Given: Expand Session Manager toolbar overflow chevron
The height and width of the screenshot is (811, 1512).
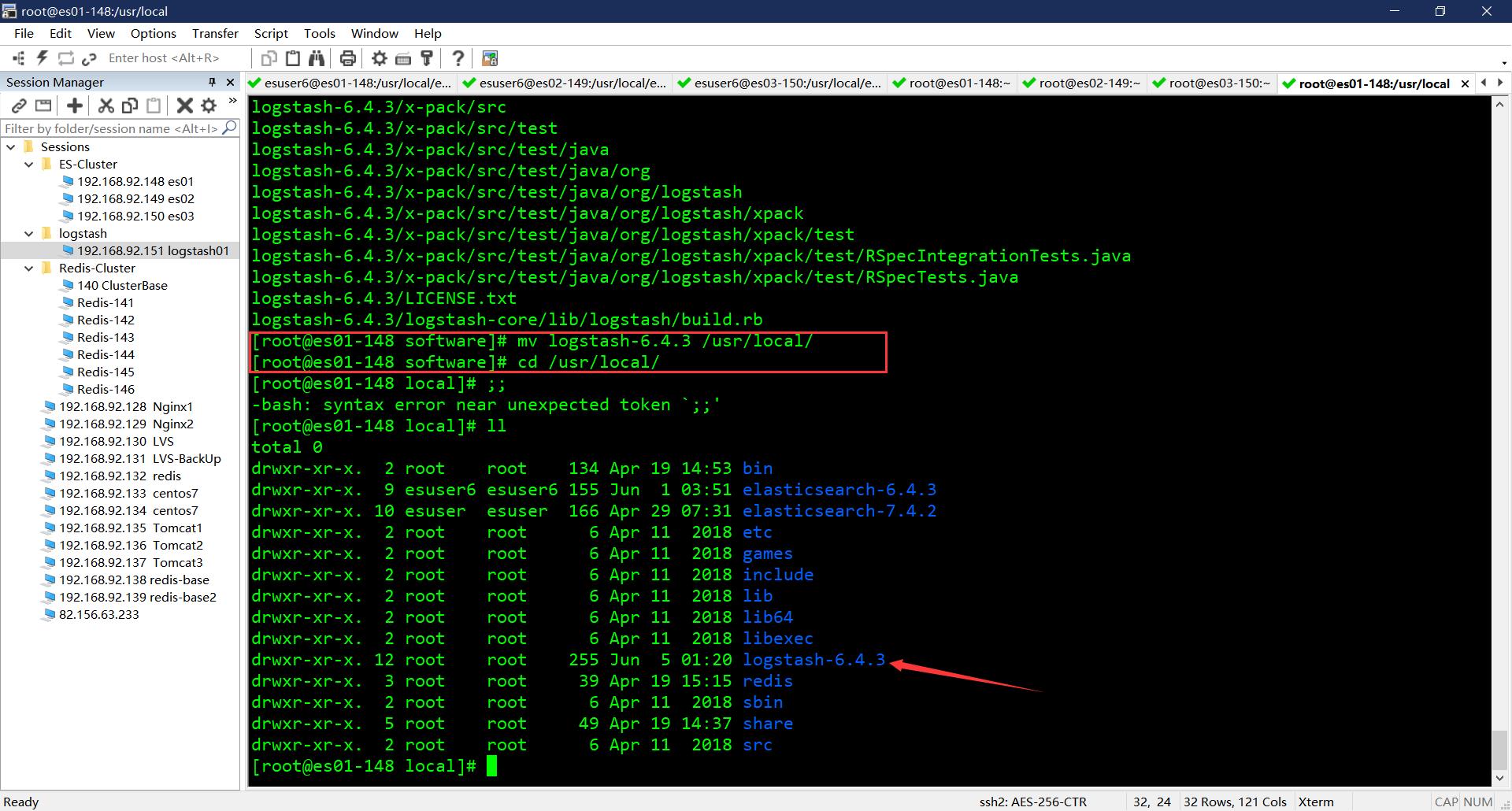Looking at the screenshot, I should (232, 101).
